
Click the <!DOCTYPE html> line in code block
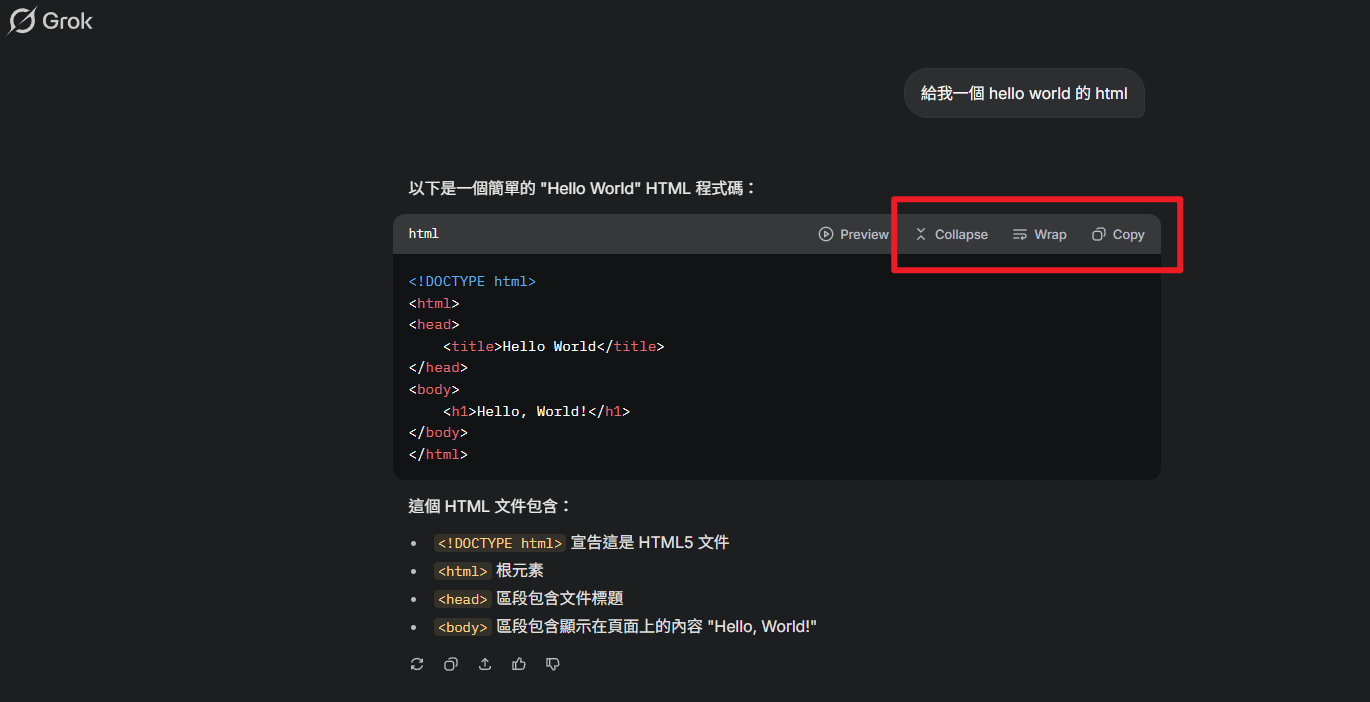pyautogui.click(x=472, y=282)
